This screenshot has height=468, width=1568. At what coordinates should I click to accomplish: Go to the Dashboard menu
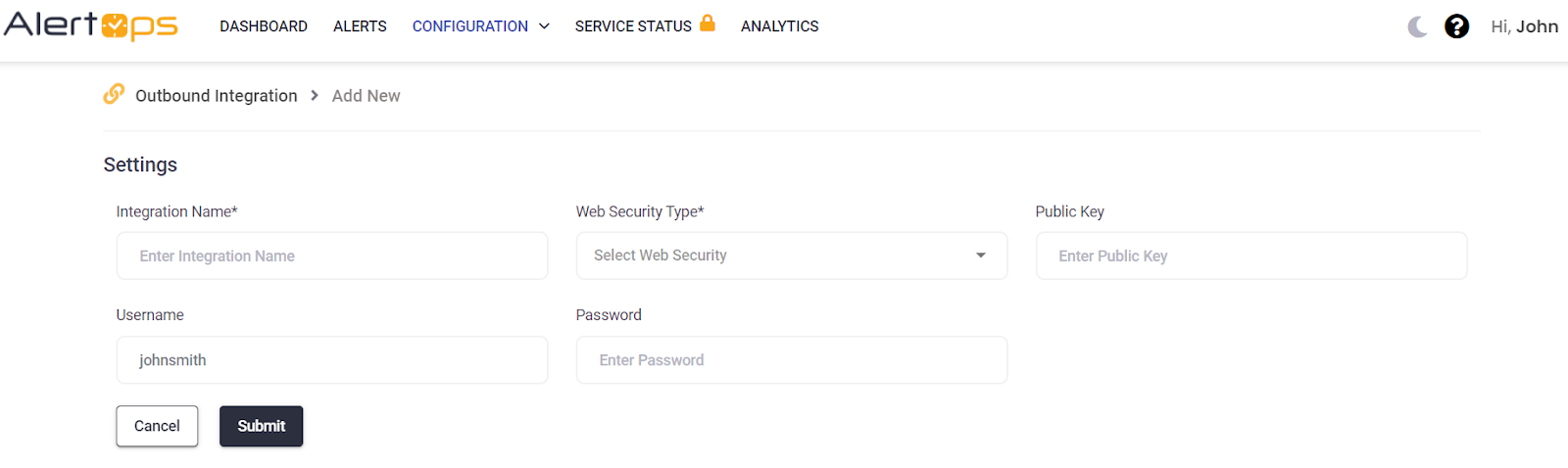[x=264, y=26]
